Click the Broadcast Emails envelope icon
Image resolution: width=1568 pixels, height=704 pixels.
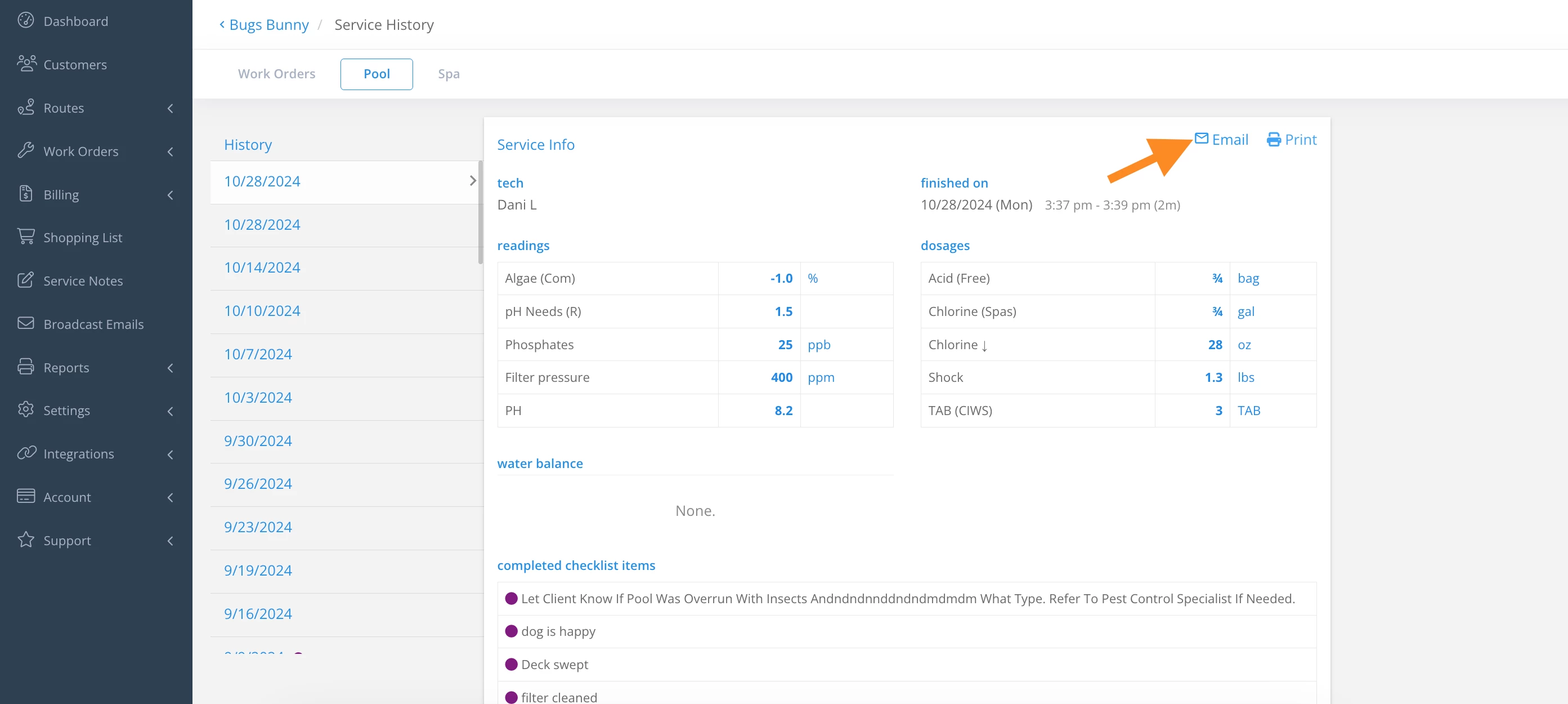click(25, 323)
